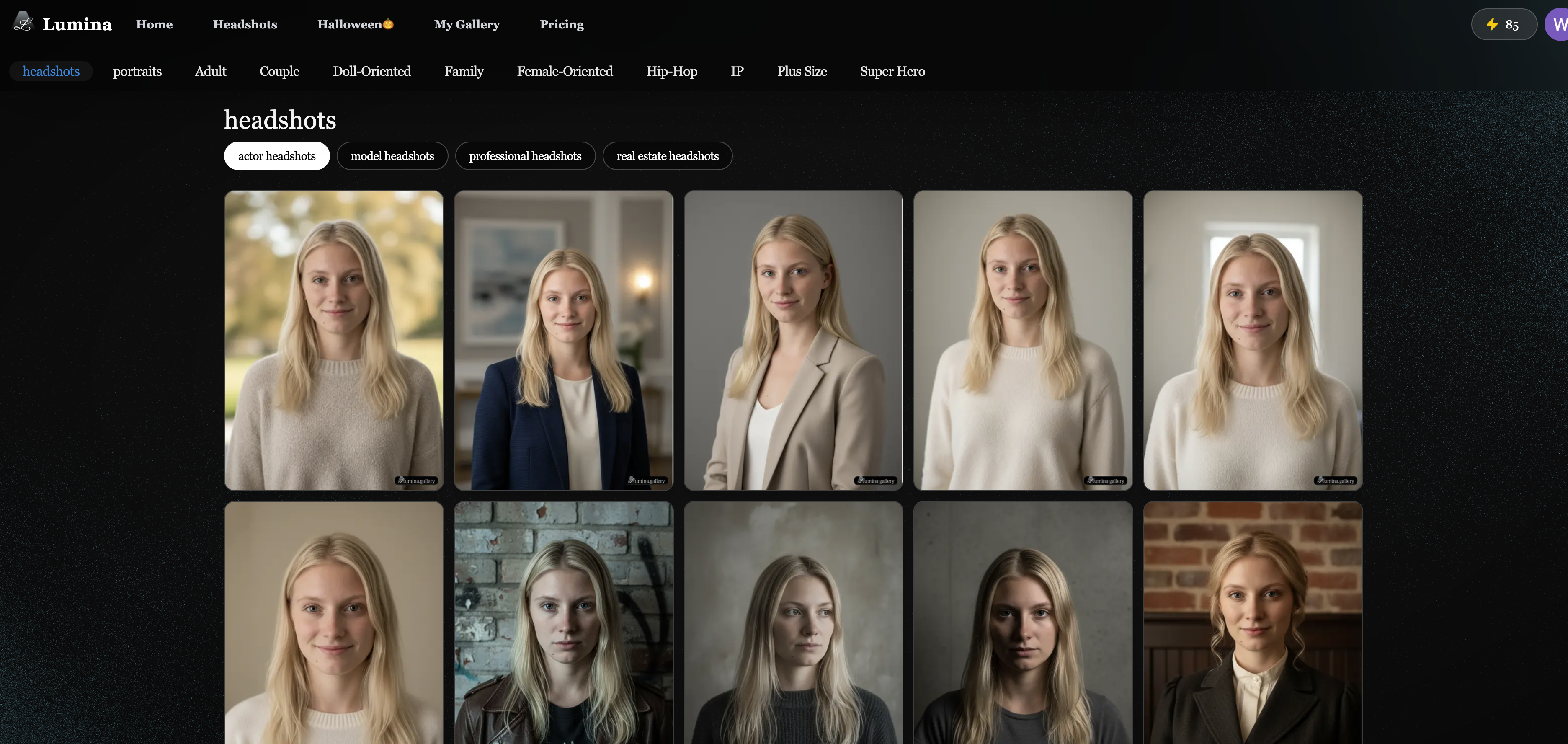
Task: Open the Home menu
Action: click(154, 24)
